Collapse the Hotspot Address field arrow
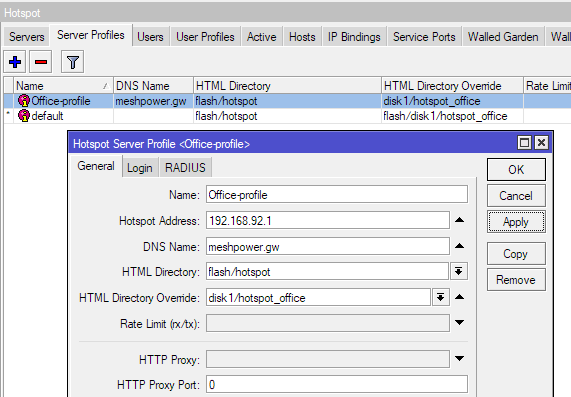 (x=460, y=220)
